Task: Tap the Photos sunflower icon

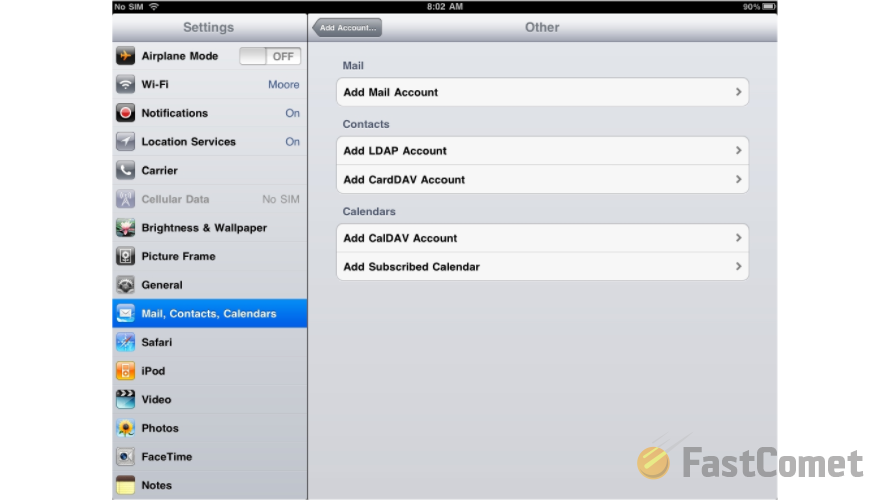Action: click(125, 428)
